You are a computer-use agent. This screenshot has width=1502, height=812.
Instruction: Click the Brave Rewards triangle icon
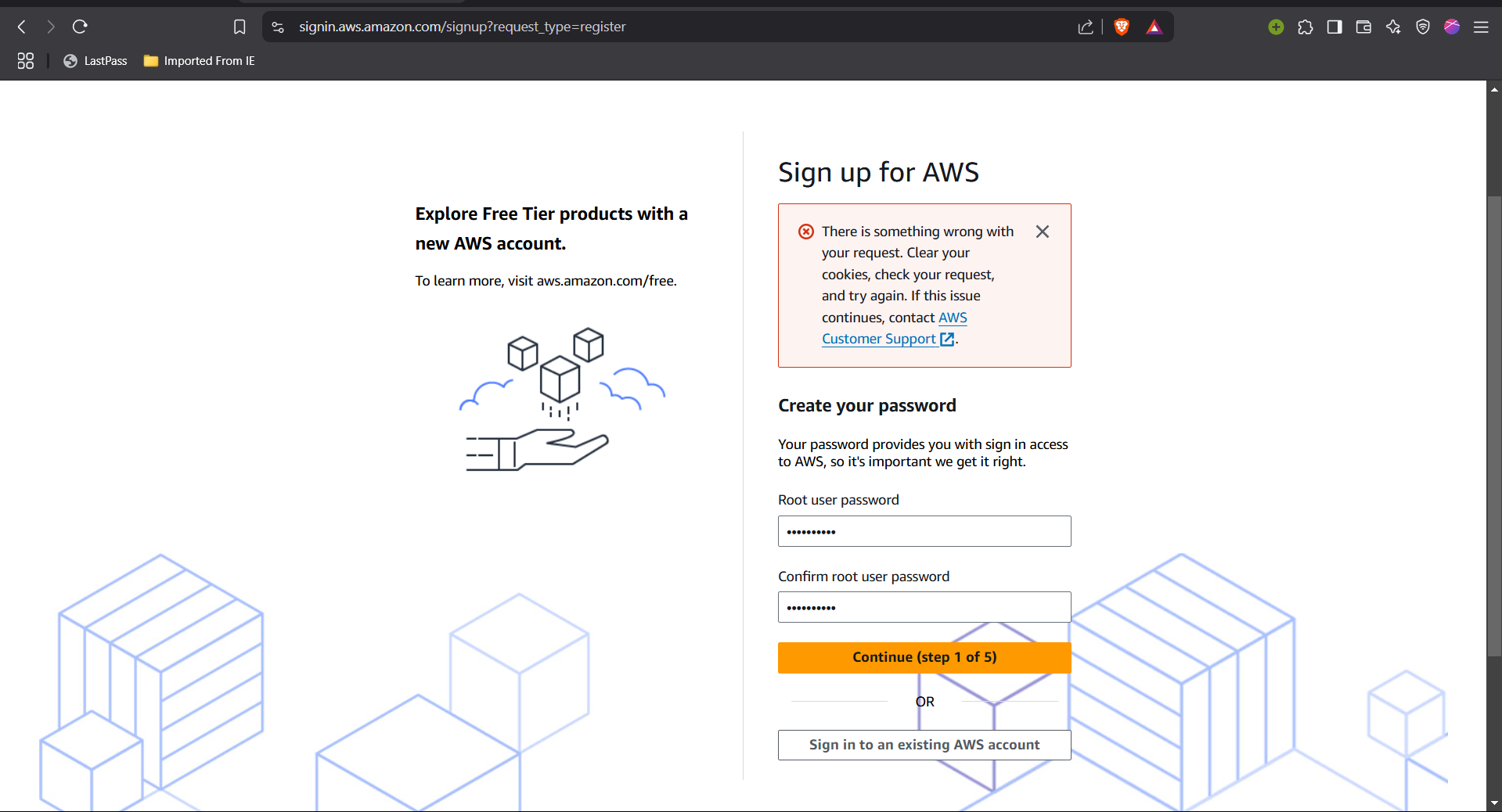pos(1154,27)
